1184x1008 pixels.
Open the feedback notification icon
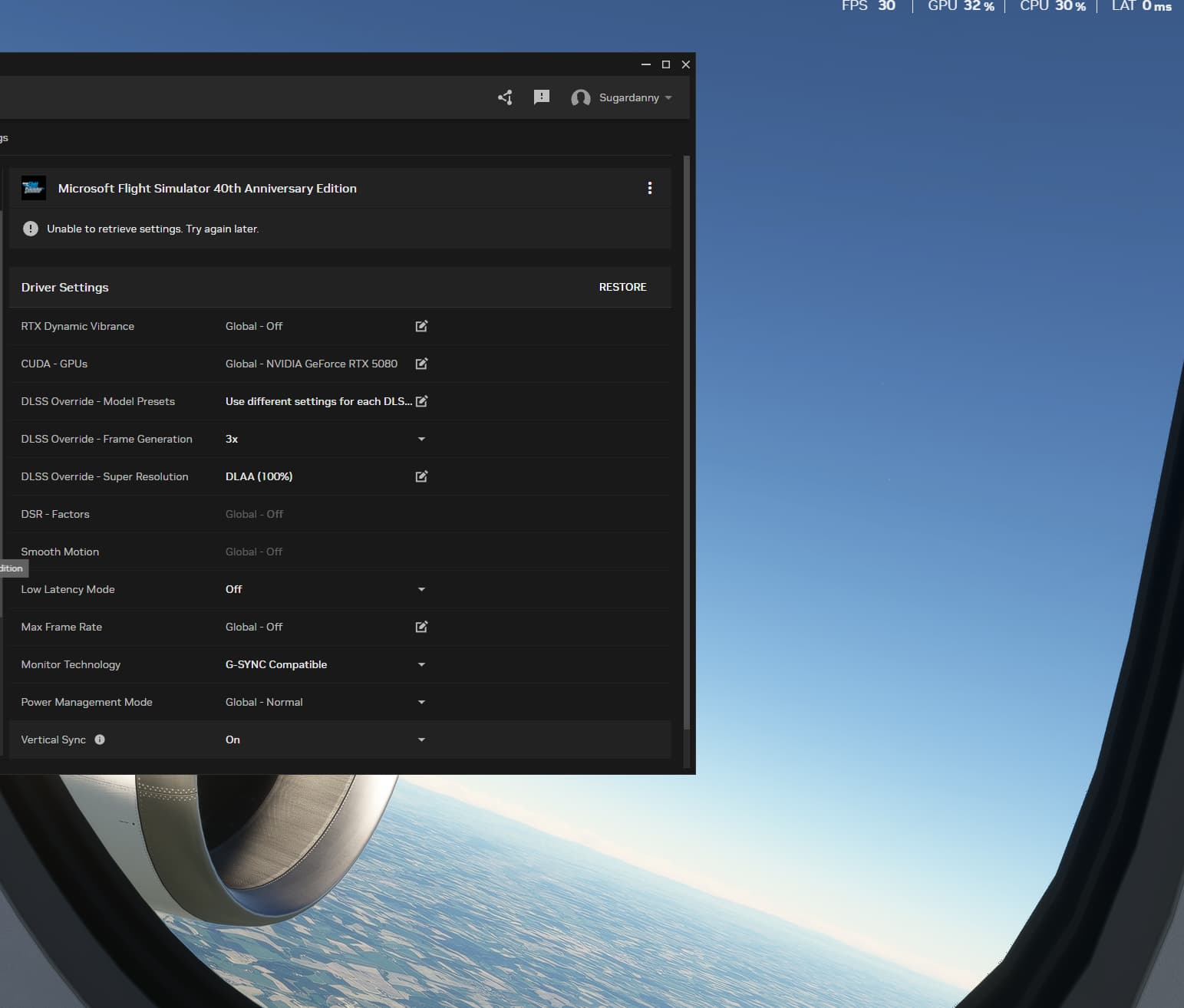point(542,97)
